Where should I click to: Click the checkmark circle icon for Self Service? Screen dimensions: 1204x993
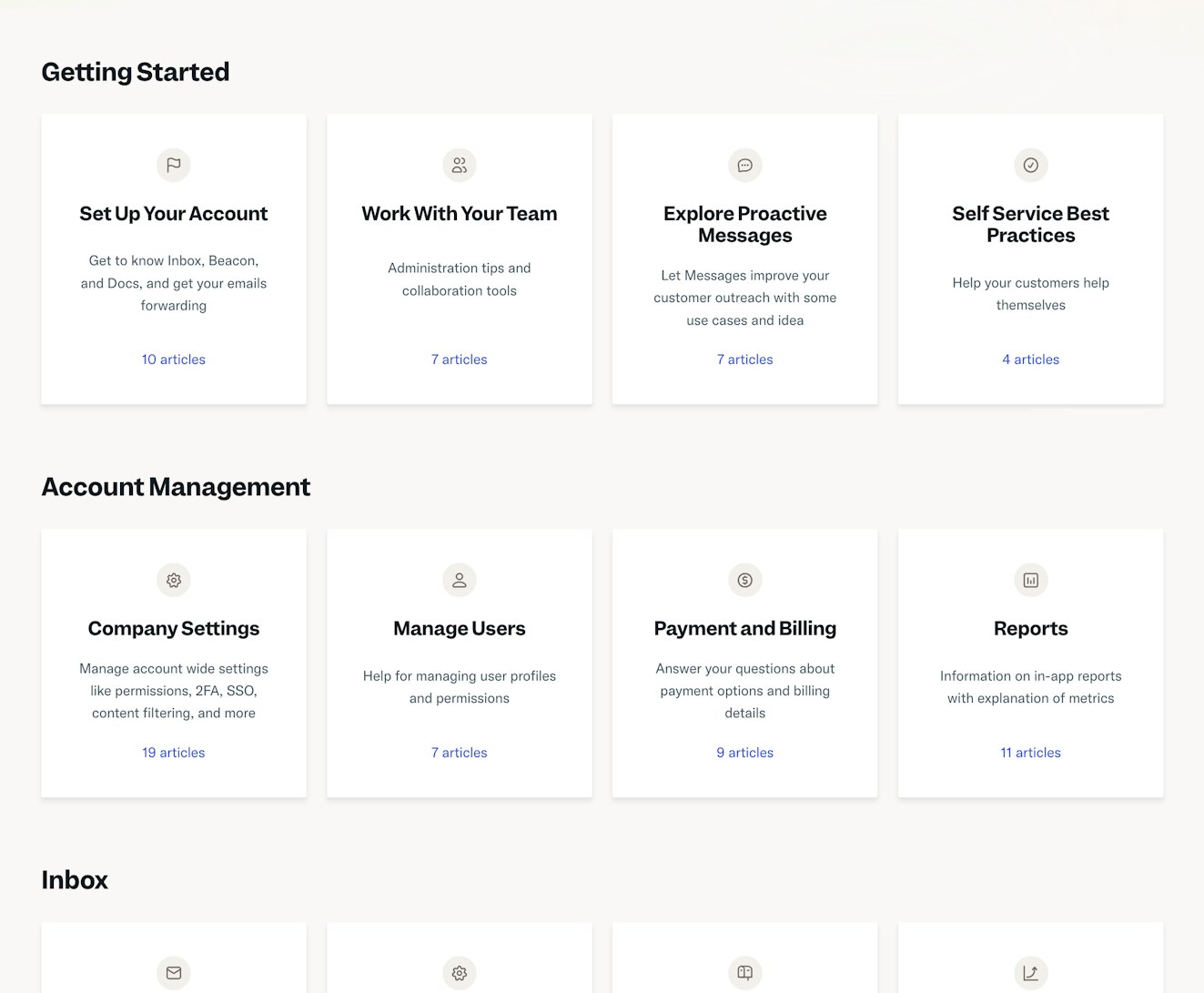coord(1031,165)
